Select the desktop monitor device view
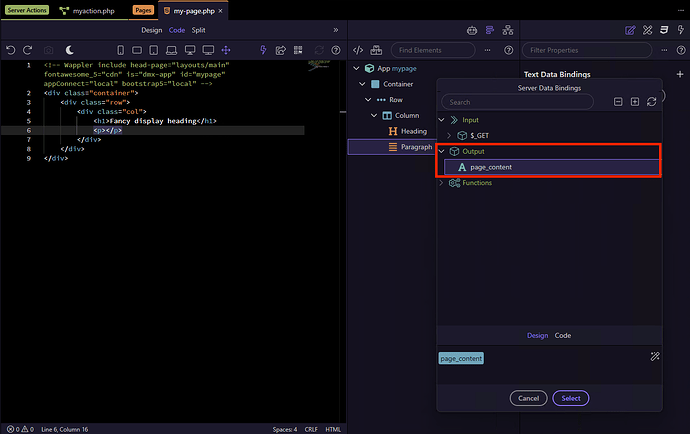 pos(190,50)
